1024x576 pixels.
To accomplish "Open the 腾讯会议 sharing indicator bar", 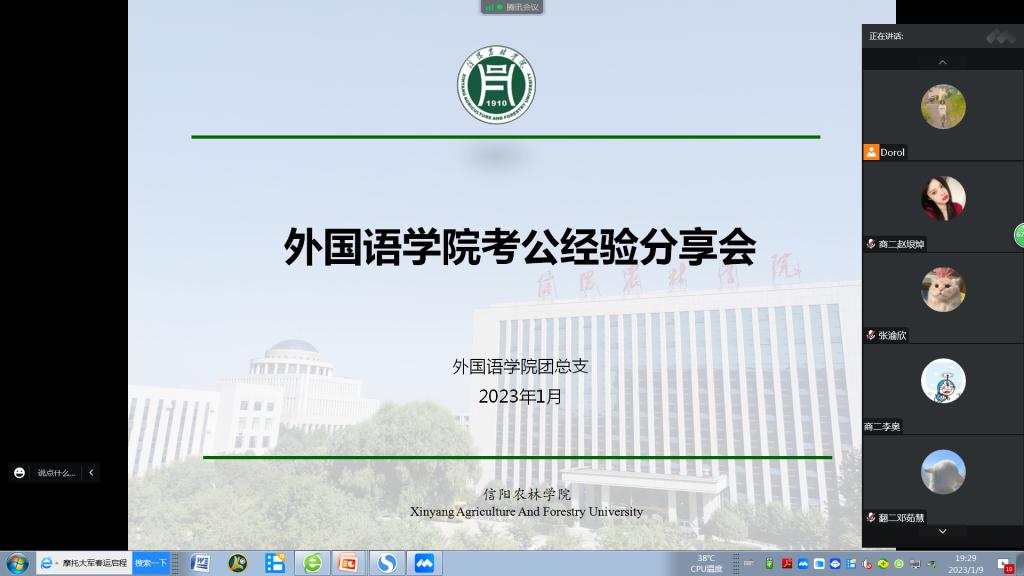I will 512,7.
